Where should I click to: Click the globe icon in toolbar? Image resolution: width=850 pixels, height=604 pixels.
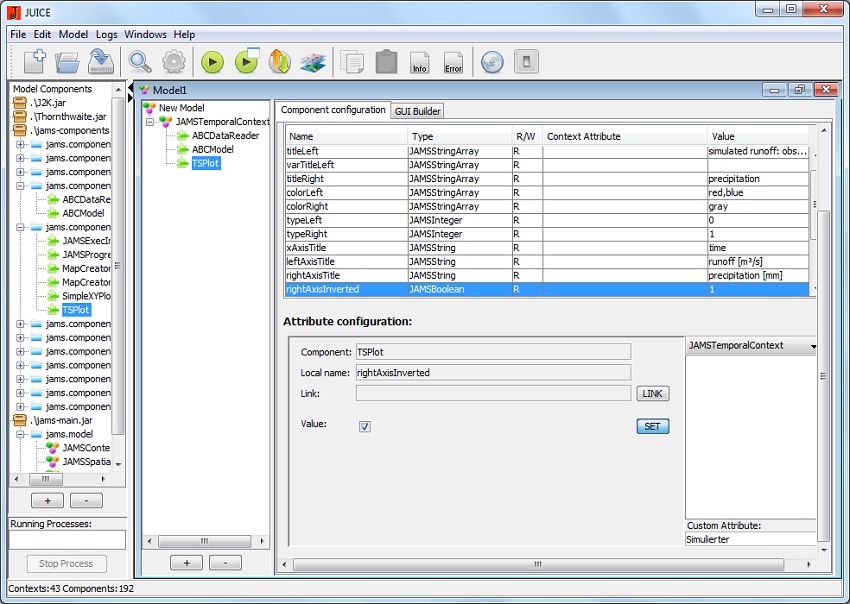(x=491, y=62)
